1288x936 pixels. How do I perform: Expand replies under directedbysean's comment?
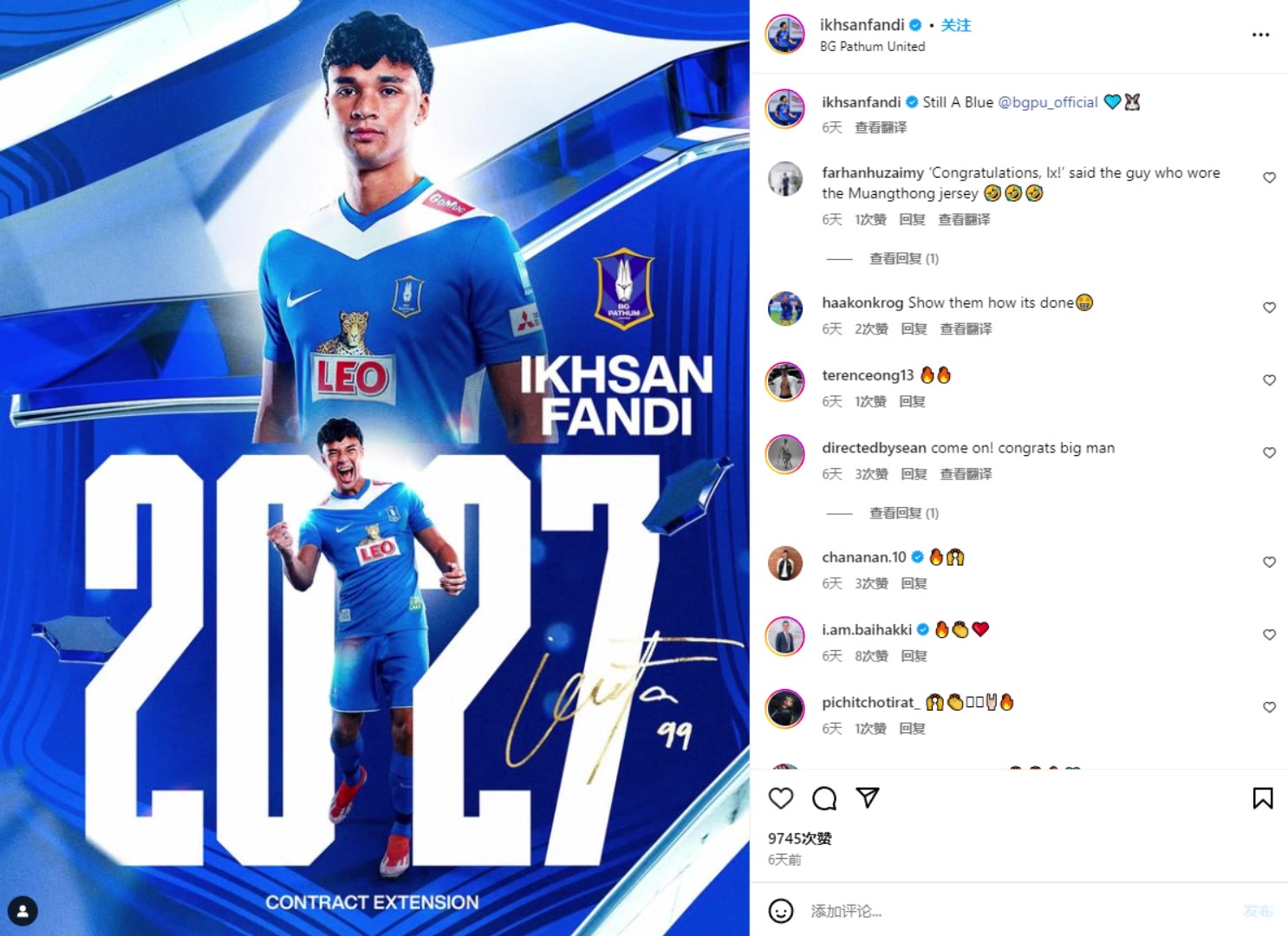(903, 513)
